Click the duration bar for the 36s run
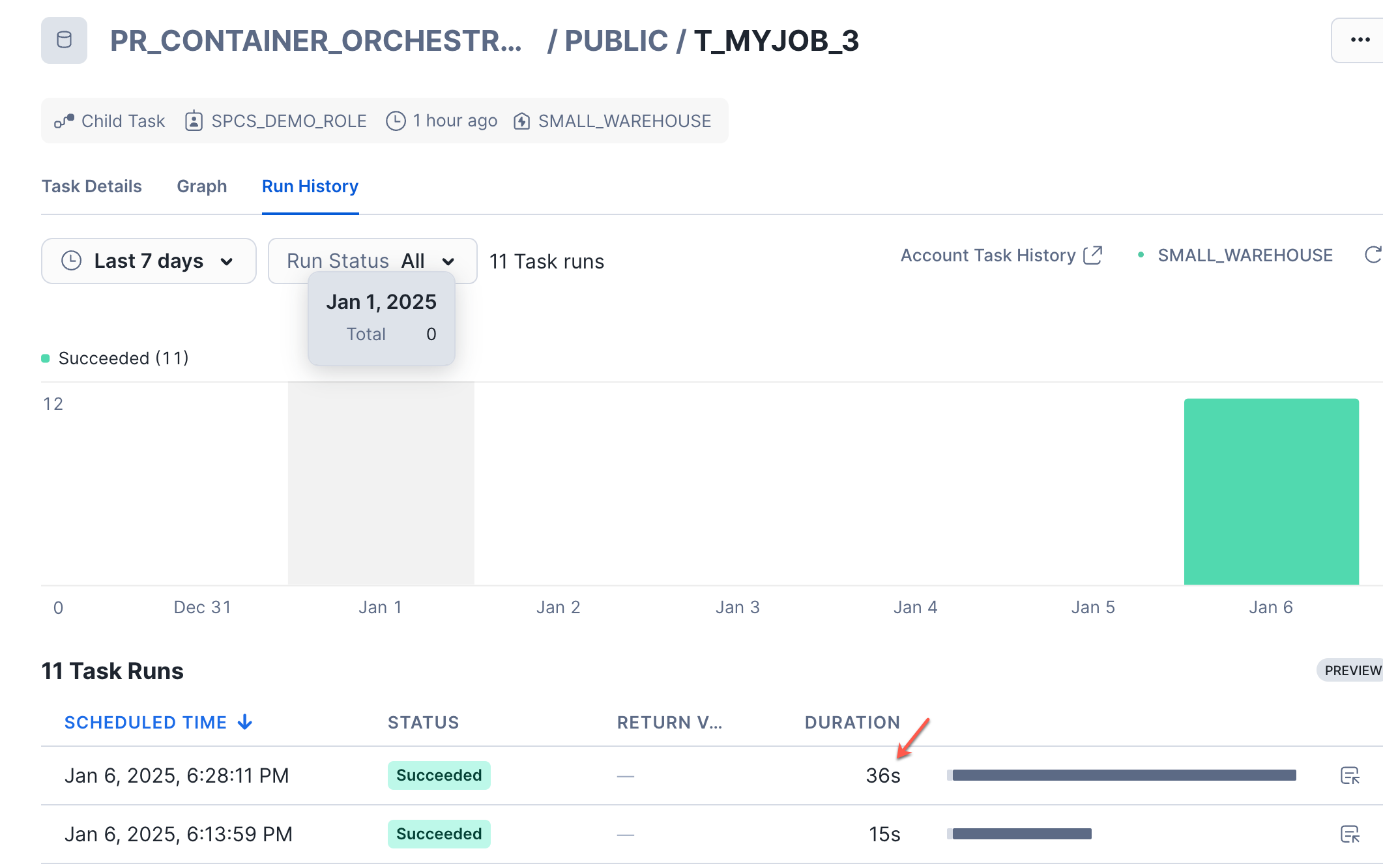1383x868 pixels. [x=1124, y=775]
